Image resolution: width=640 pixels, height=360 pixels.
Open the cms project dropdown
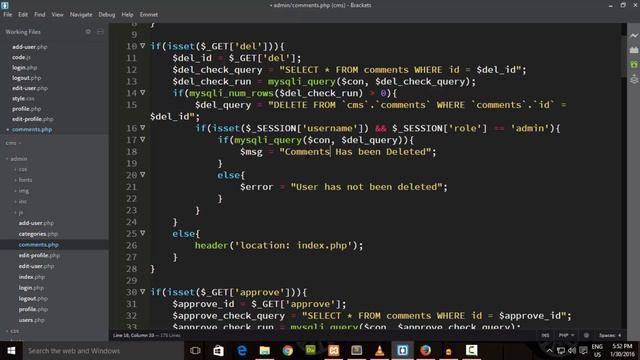(x=13, y=143)
